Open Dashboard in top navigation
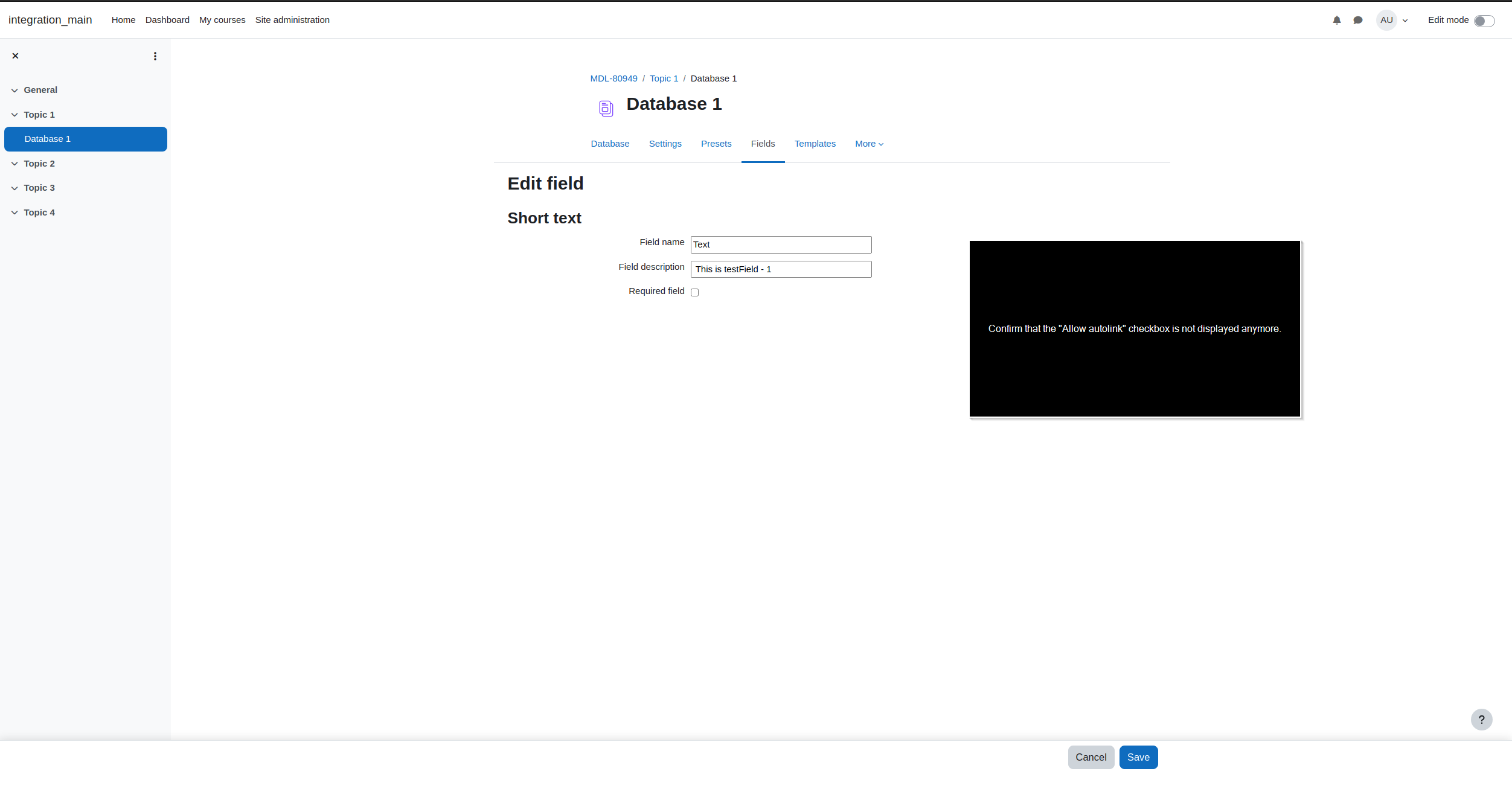The image size is (1512, 786). [167, 20]
